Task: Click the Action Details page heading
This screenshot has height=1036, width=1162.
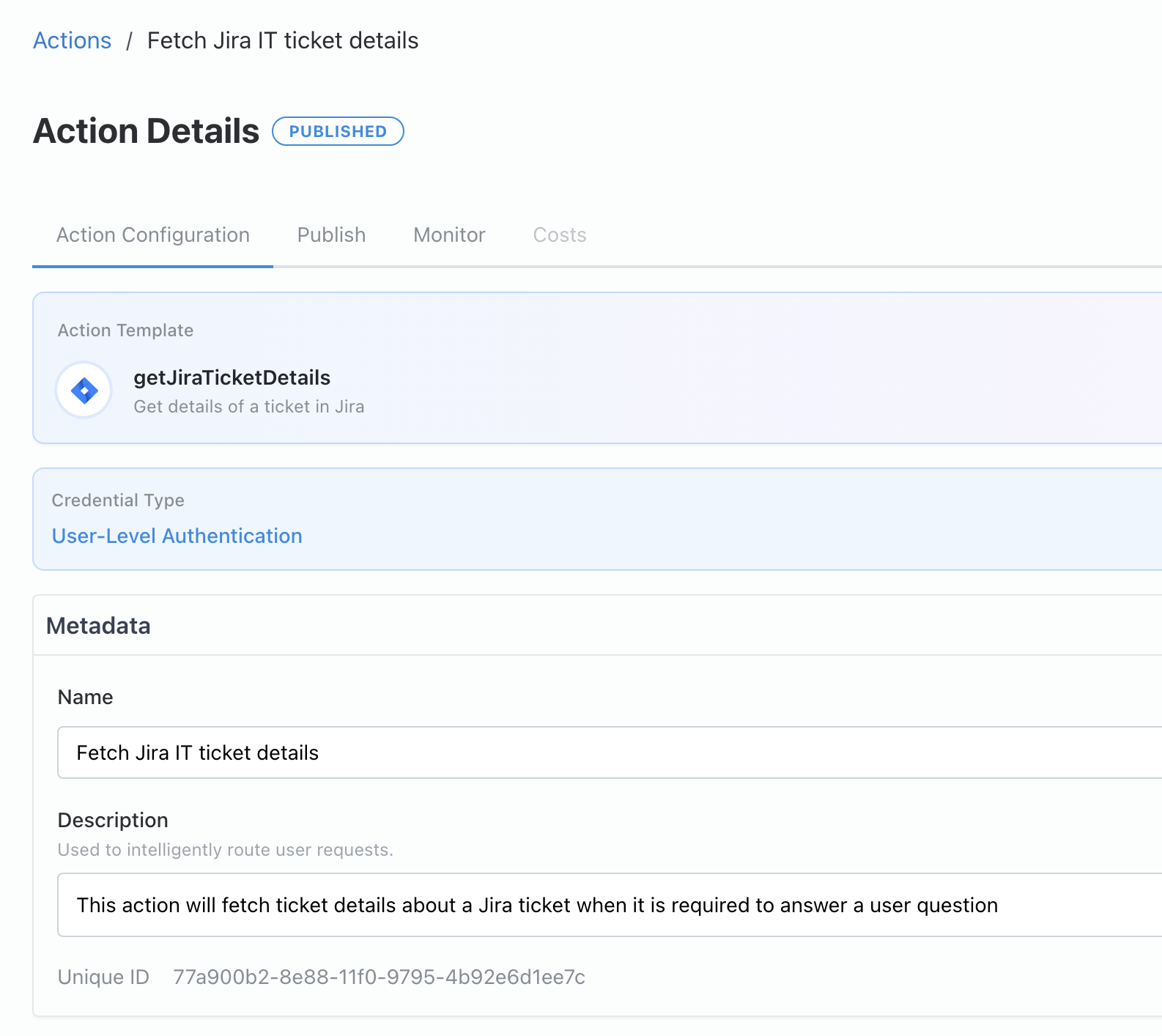Action: [x=146, y=131]
